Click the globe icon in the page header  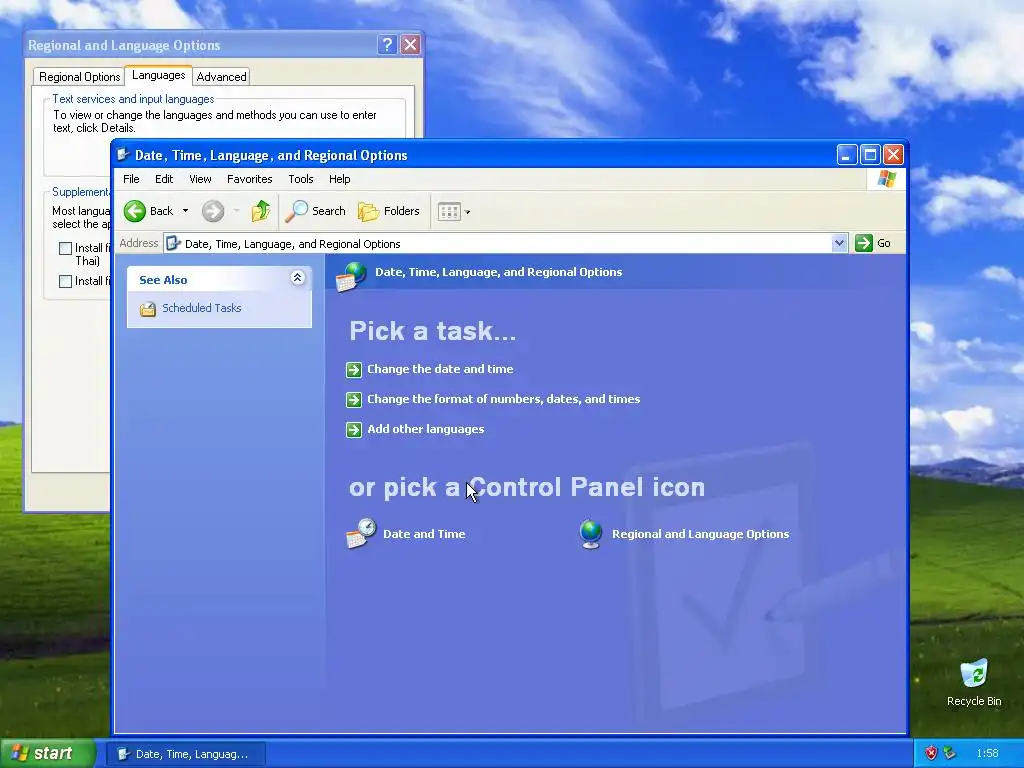click(351, 276)
